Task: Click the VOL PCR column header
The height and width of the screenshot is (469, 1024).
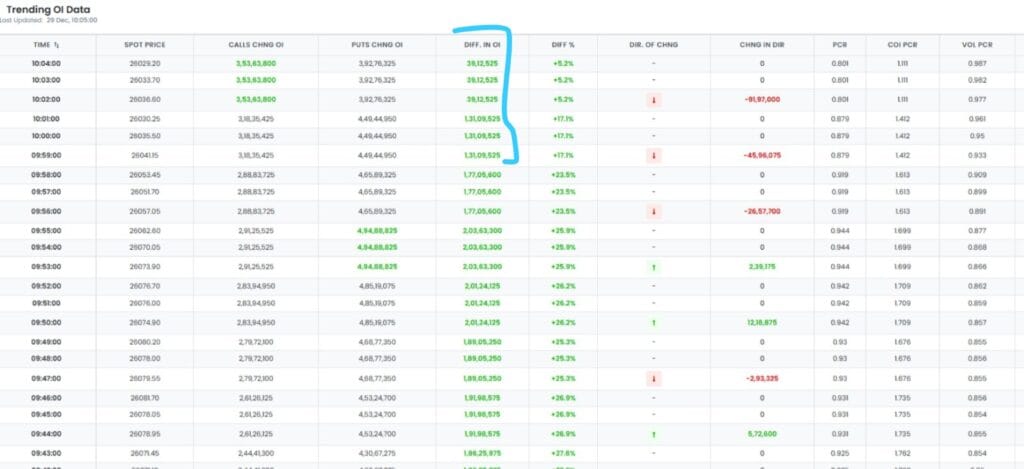Action: pyautogui.click(x=977, y=45)
